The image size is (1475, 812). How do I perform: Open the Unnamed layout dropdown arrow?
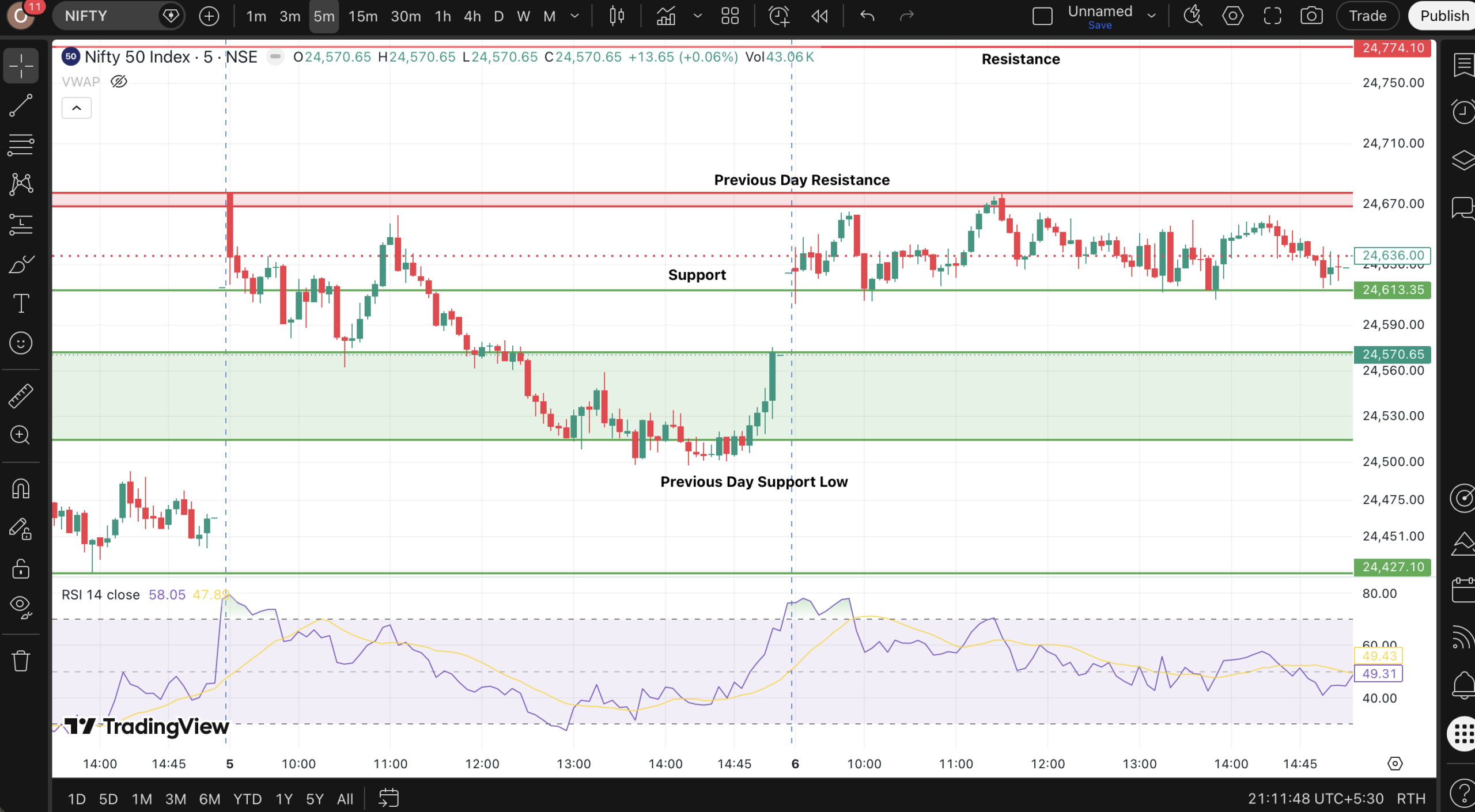click(x=1151, y=16)
